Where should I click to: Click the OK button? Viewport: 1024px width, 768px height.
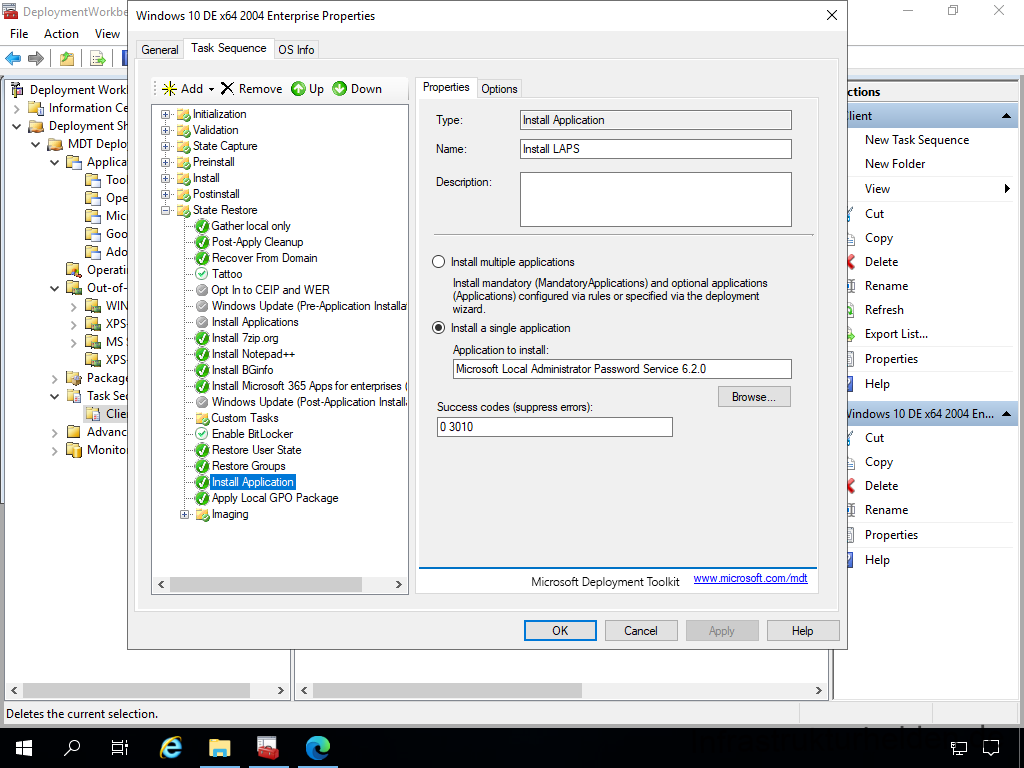point(560,631)
